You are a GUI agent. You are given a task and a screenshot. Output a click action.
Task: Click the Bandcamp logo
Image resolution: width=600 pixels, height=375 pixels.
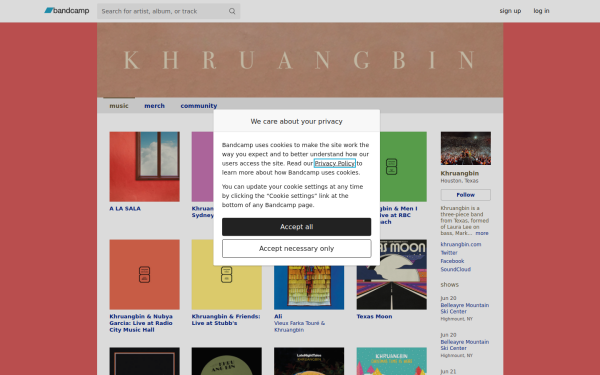pos(67,11)
